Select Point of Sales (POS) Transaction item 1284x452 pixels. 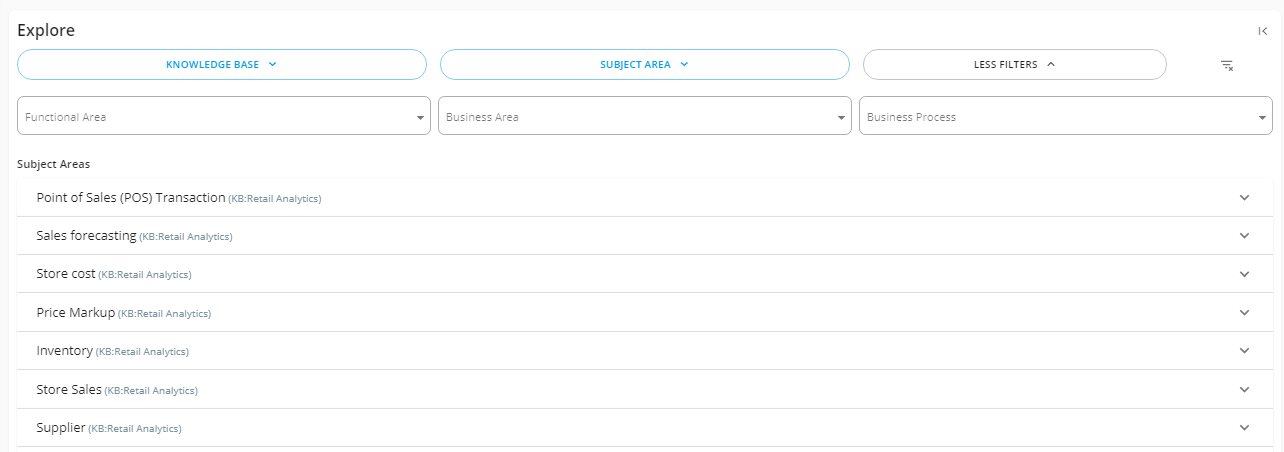[645, 198]
